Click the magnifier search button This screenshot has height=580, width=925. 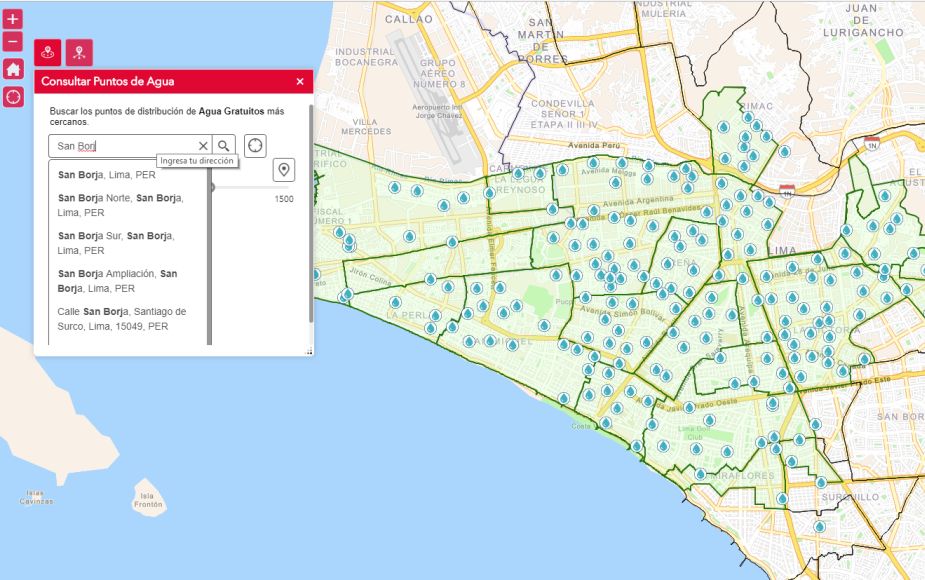(224, 146)
